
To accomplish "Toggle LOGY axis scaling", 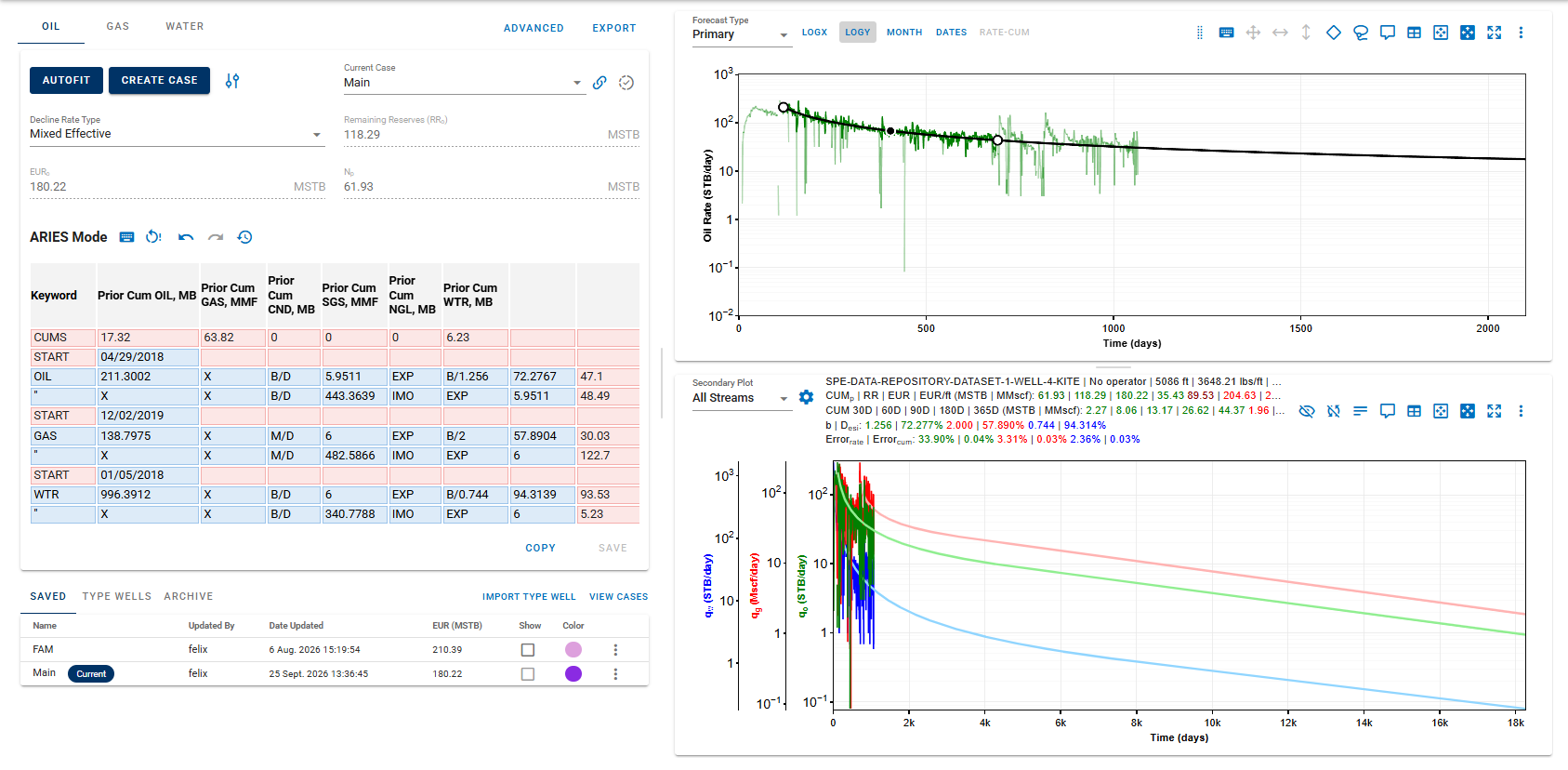I will pos(858,33).
